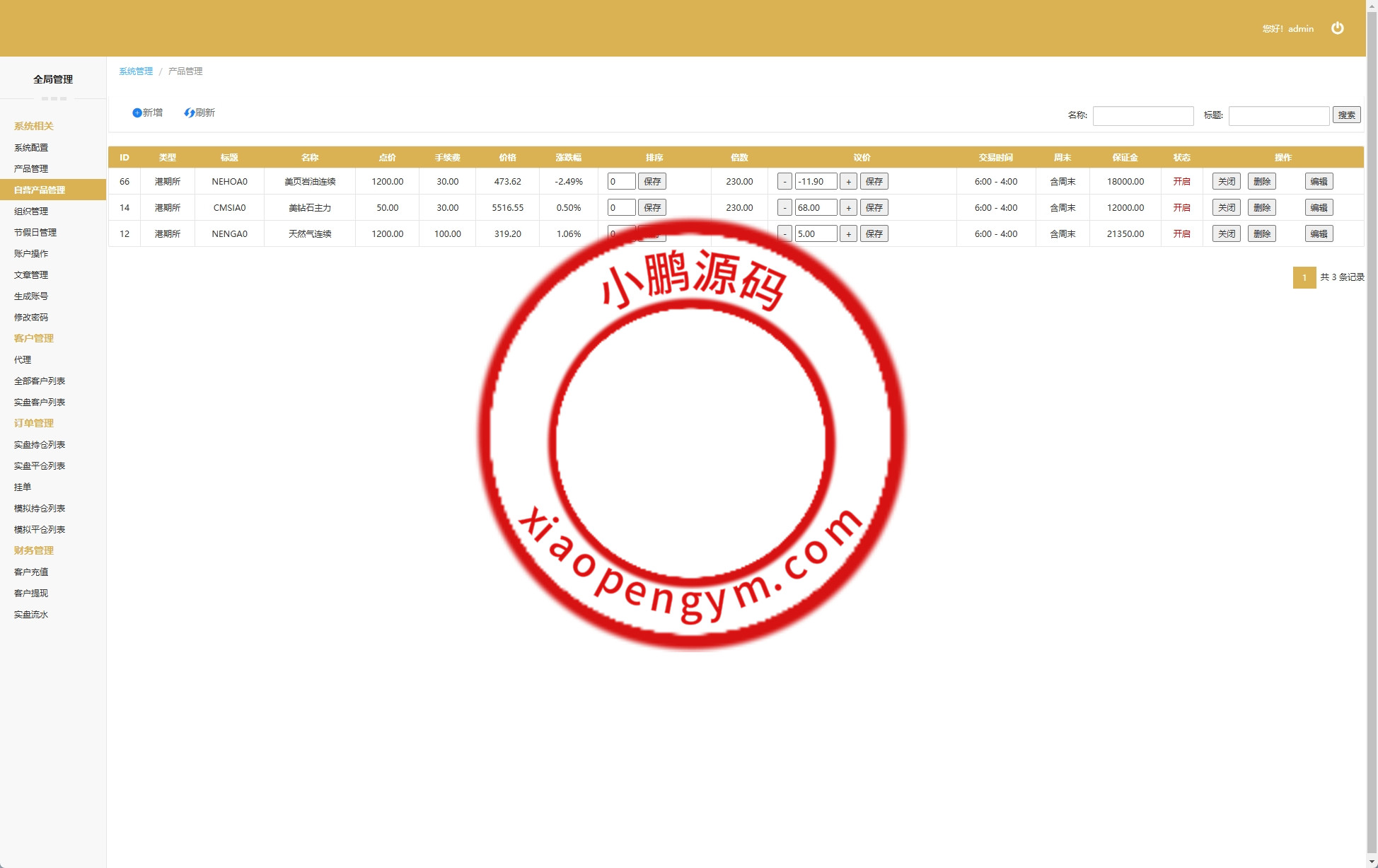Click the 刷新 refresh icon
Image resolution: width=1378 pixels, height=868 pixels.
point(189,112)
